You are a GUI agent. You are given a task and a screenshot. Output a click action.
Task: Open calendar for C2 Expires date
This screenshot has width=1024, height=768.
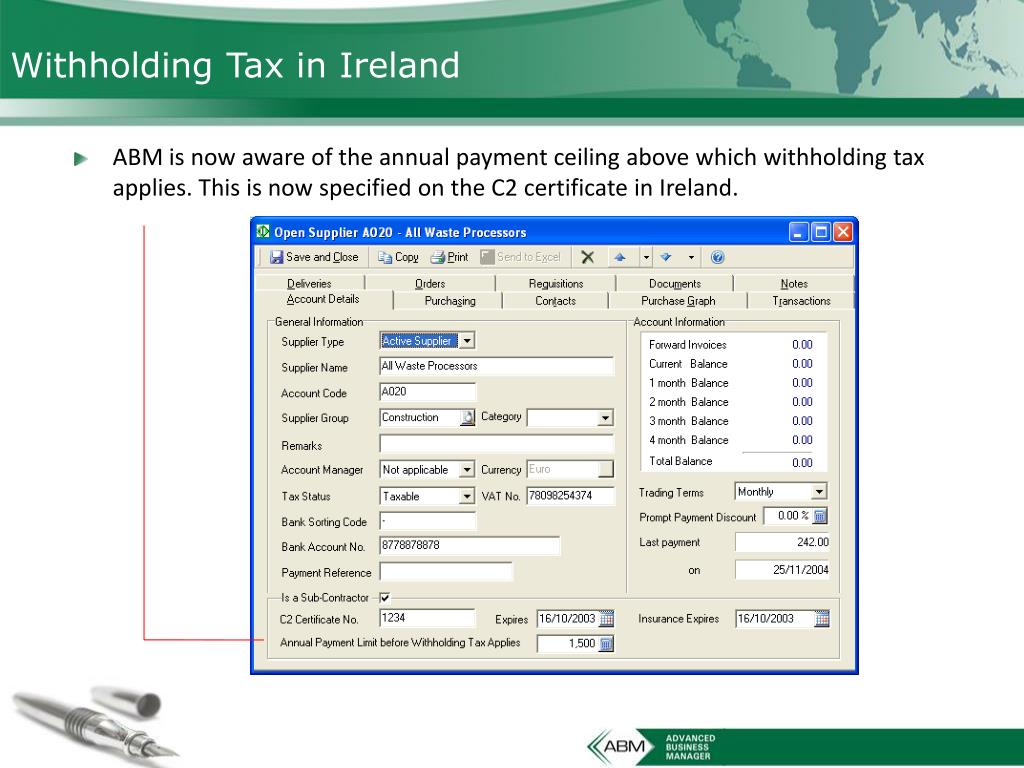tap(607, 618)
